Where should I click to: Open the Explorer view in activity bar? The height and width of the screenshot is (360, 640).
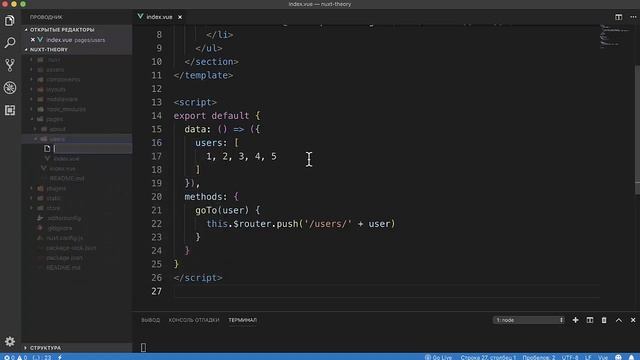[10, 20]
